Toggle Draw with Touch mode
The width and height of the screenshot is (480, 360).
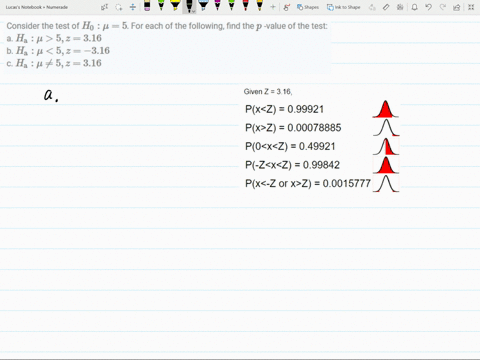tap(286, 7)
